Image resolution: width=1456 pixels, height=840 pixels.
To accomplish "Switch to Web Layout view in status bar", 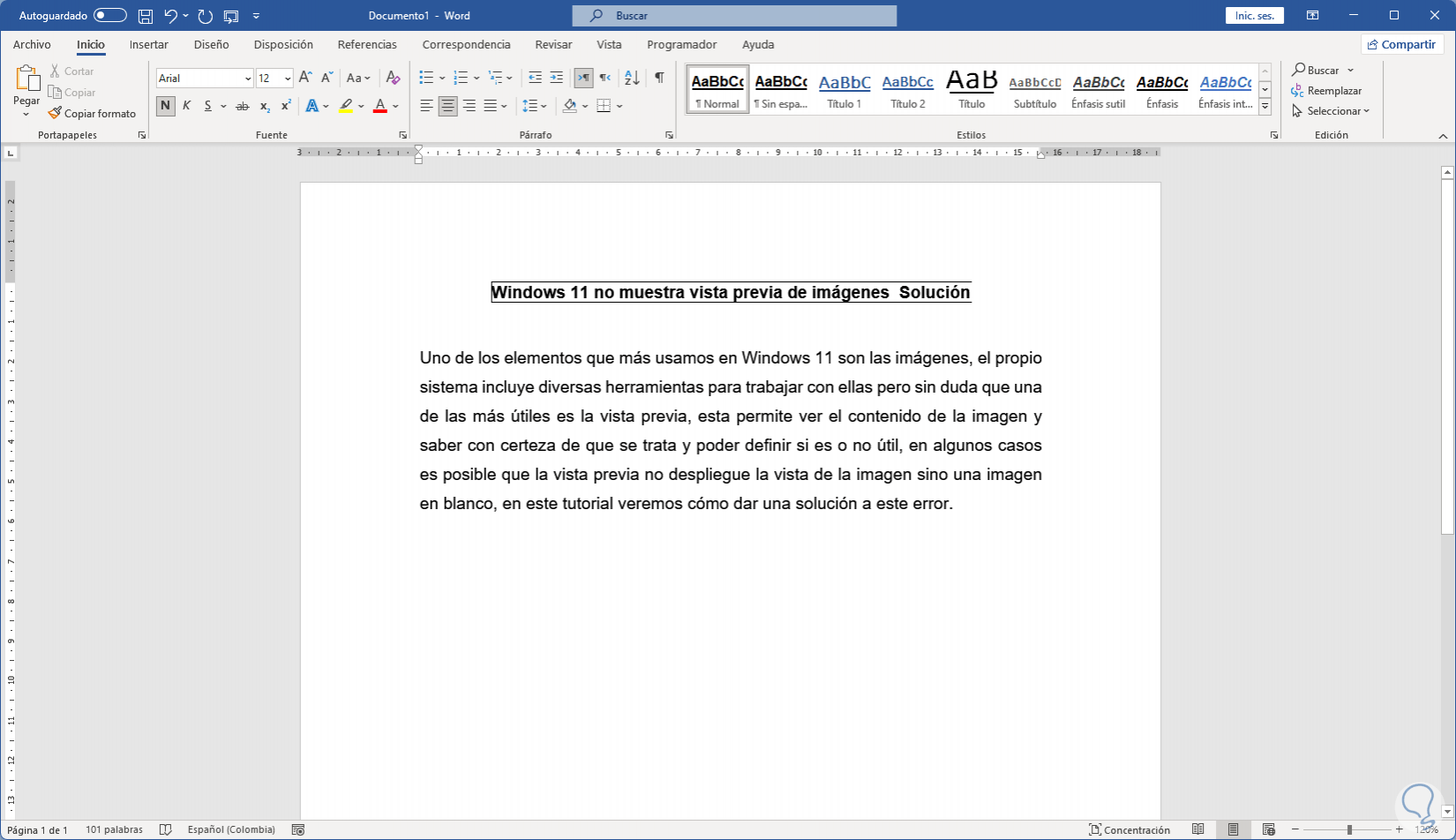I will [x=1268, y=829].
